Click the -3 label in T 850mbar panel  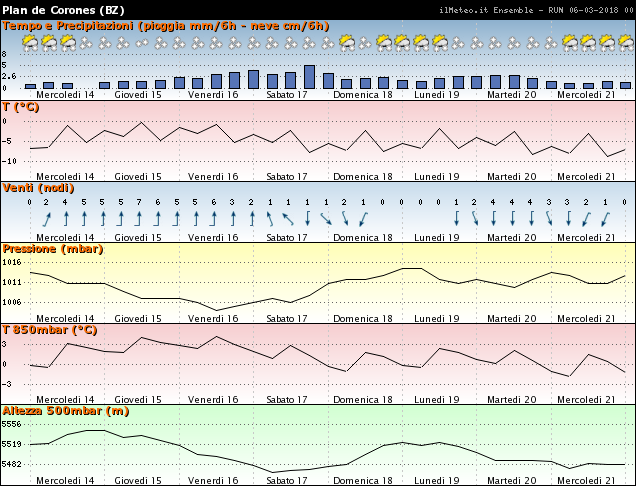tap(6, 384)
